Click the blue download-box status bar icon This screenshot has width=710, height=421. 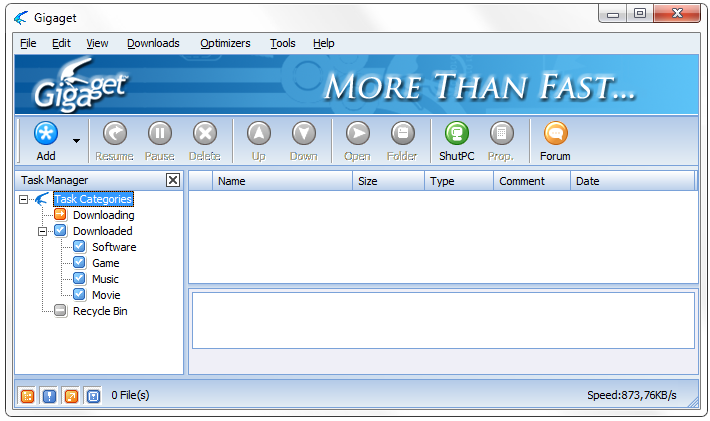tap(93, 397)
